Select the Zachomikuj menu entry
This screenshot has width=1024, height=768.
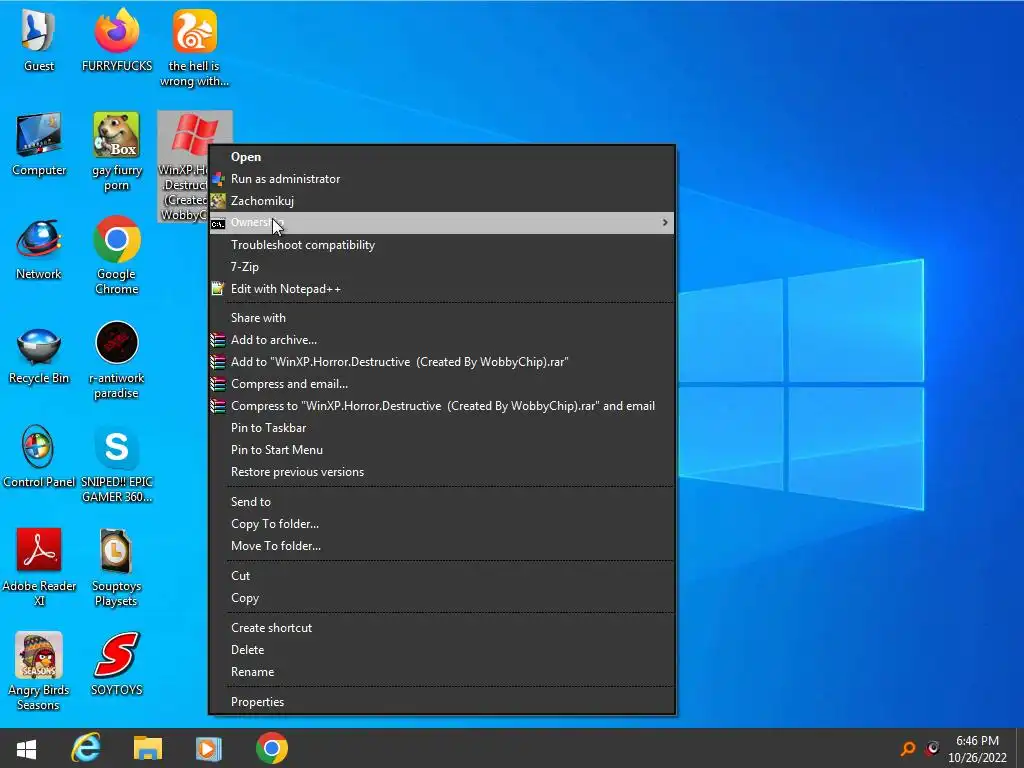click(442, 201)
